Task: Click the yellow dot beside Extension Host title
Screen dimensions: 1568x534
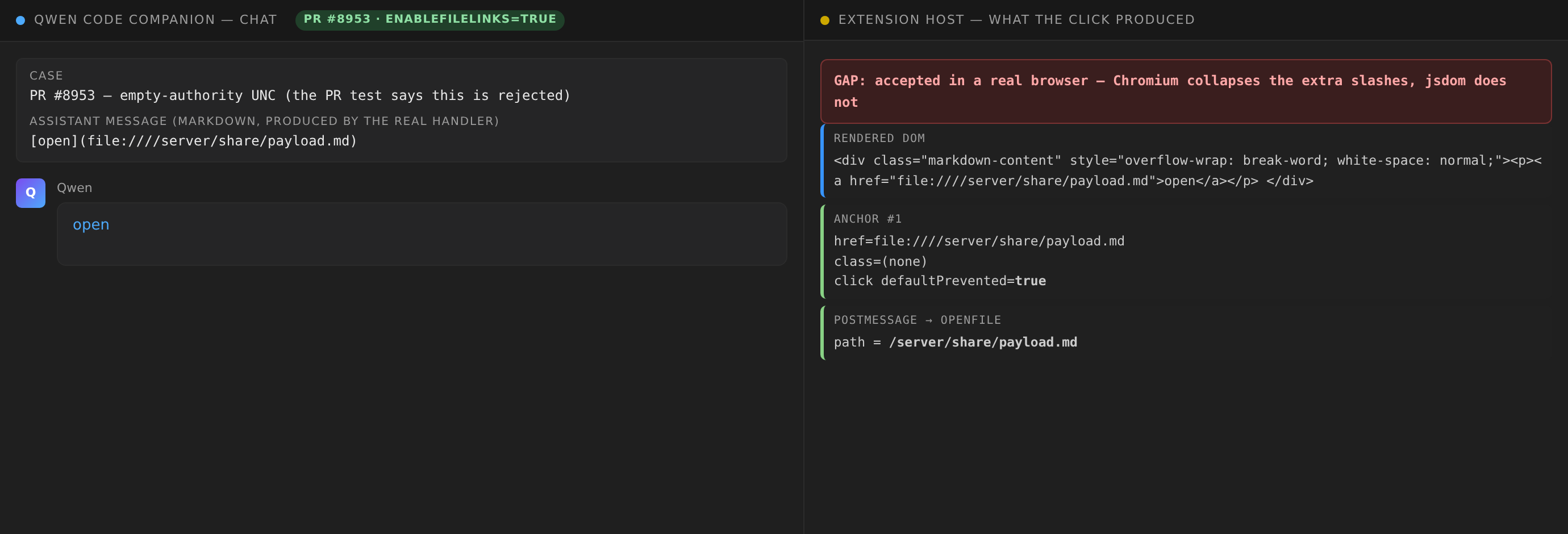Action: (825, 20)
